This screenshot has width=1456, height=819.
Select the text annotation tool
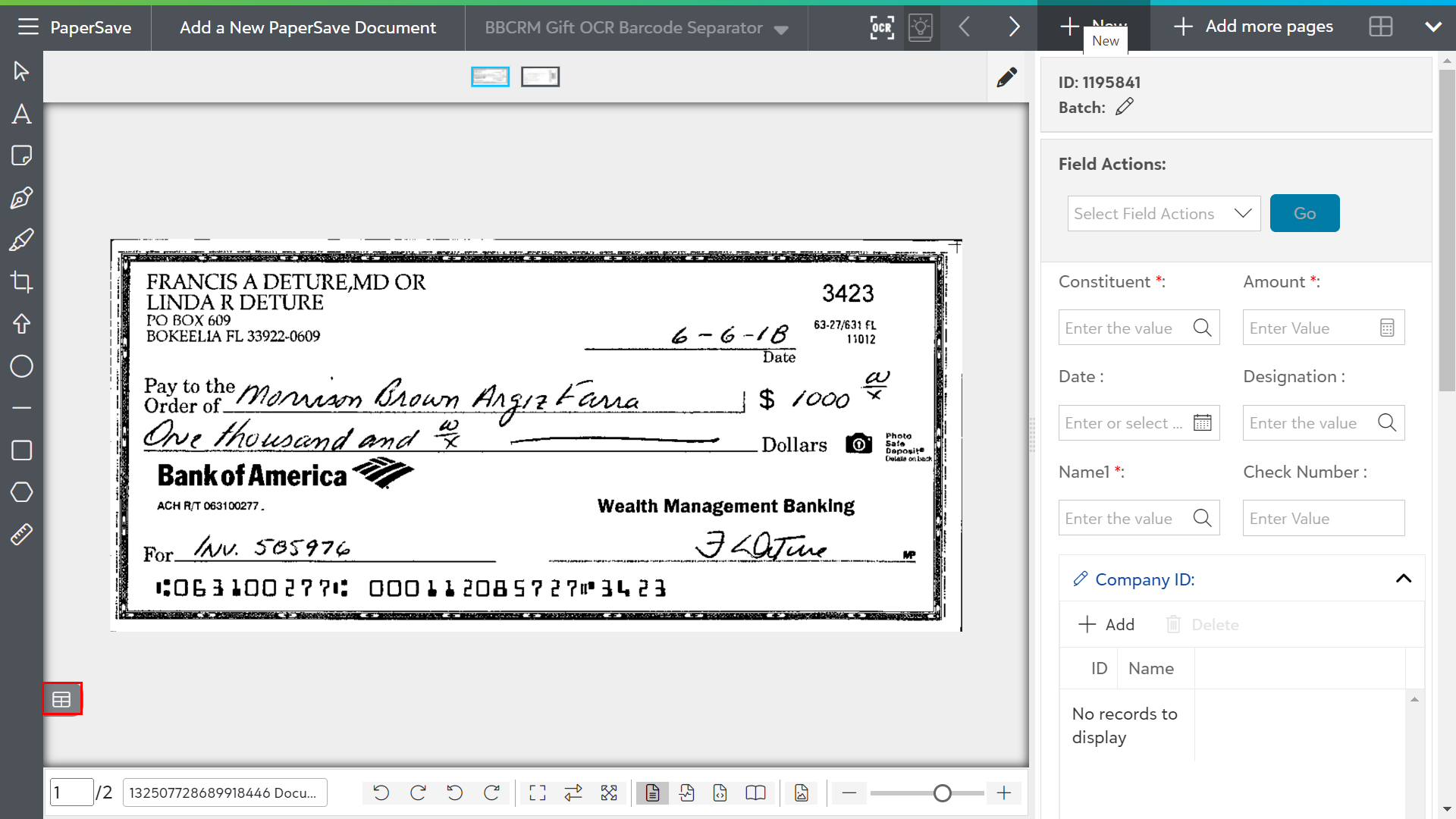(21, 114)
